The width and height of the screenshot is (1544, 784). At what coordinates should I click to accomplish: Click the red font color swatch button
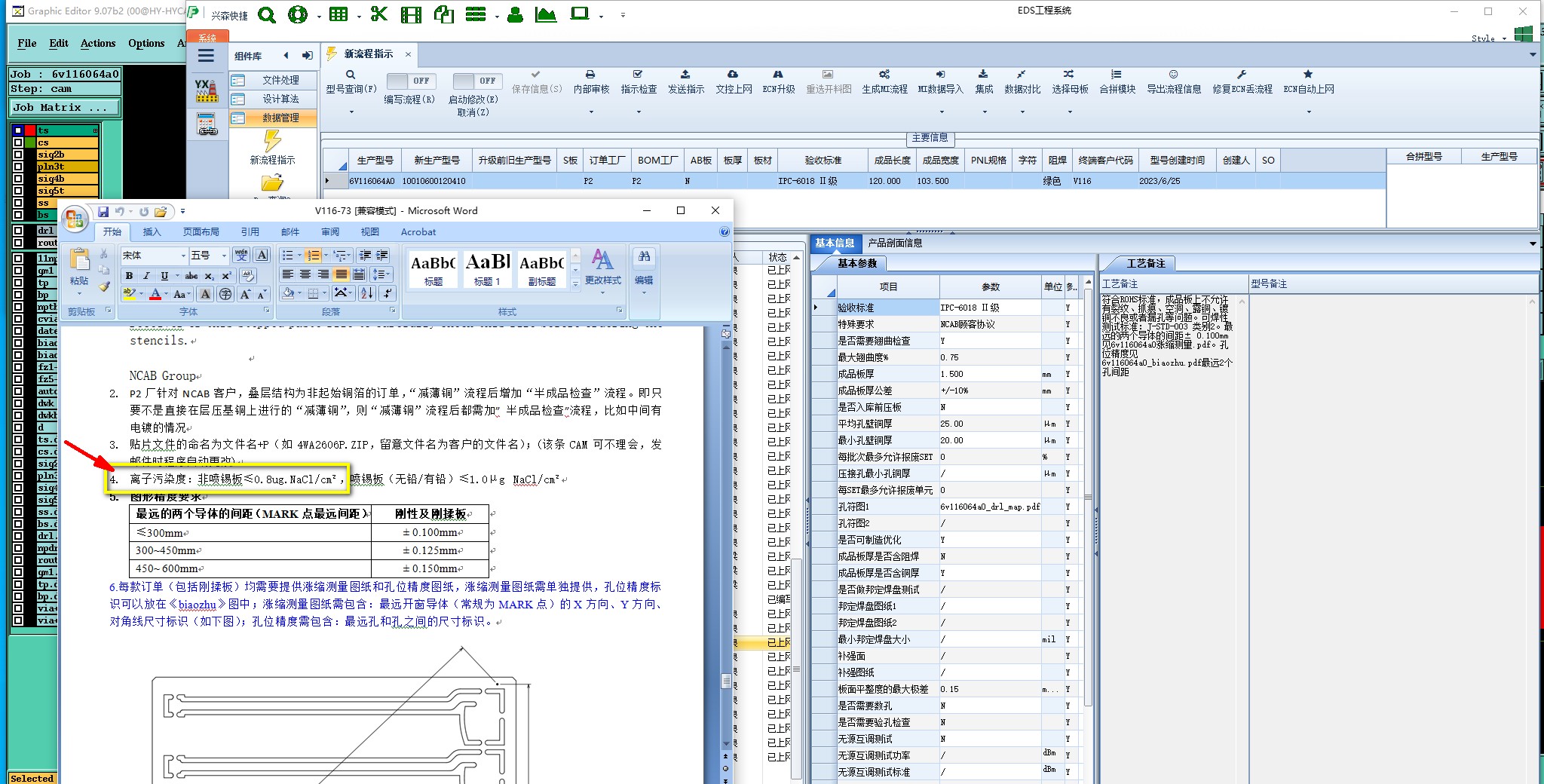[155, 294]
